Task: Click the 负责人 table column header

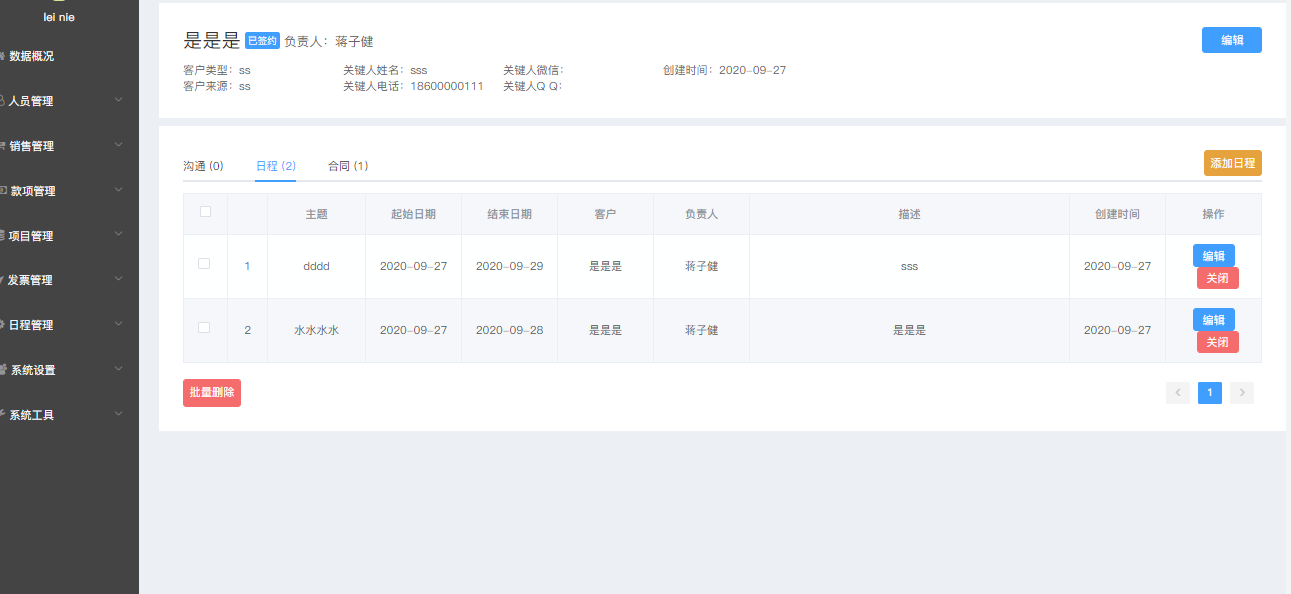Action: 701,214
